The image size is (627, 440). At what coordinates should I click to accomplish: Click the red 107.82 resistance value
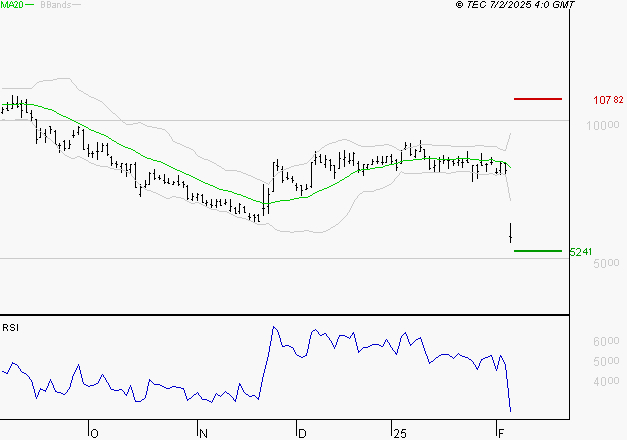click(608, 100)
